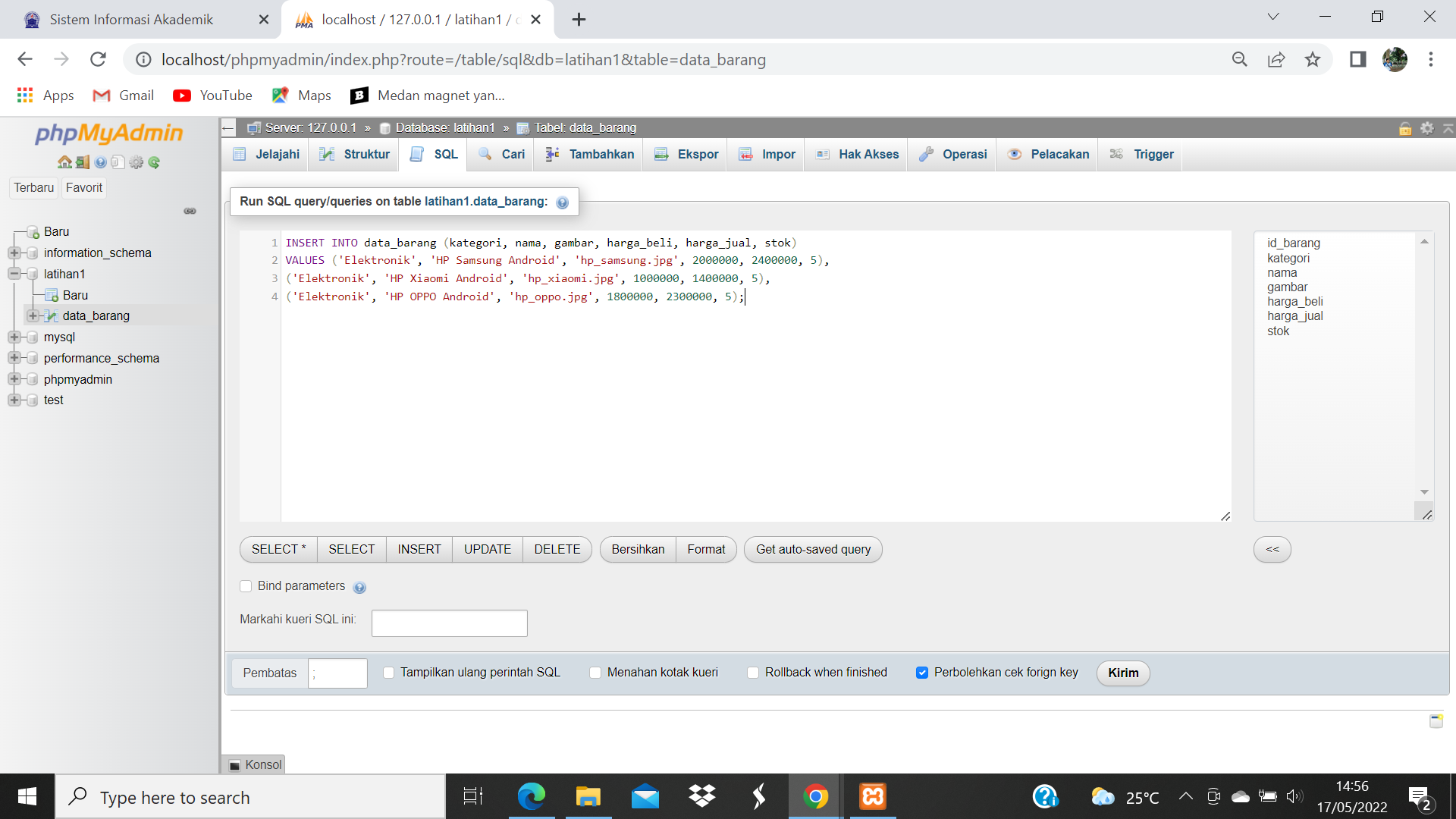Click the Kirim button to run query
The width and height of the screenshot is (1456, 819).
coord(1122,673)
